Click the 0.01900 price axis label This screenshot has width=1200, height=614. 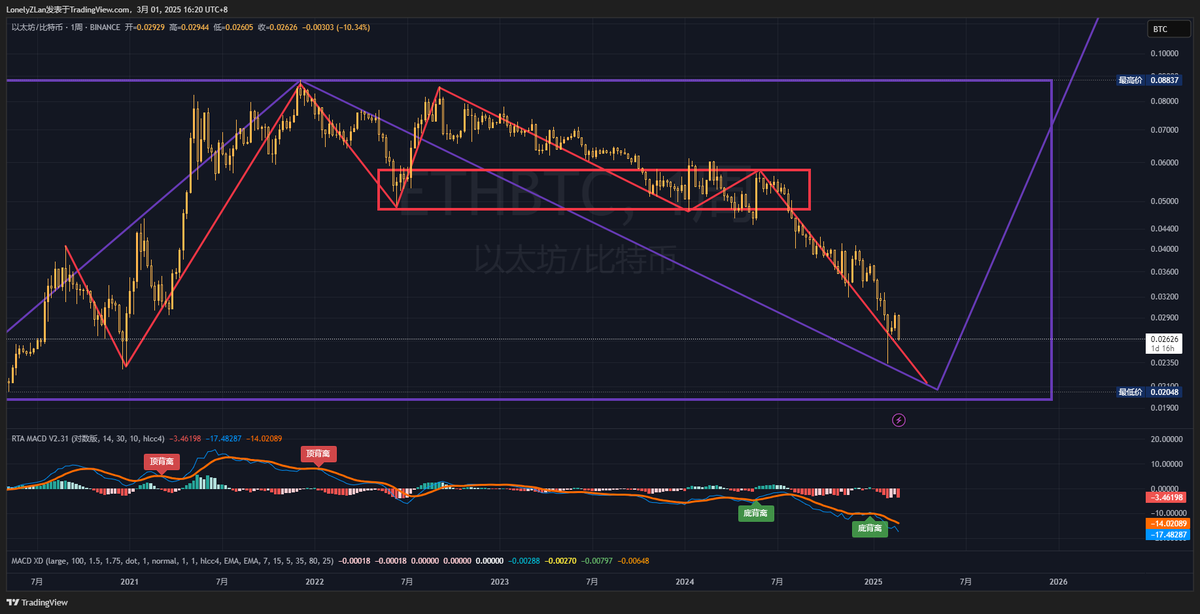pos(1166,408)
